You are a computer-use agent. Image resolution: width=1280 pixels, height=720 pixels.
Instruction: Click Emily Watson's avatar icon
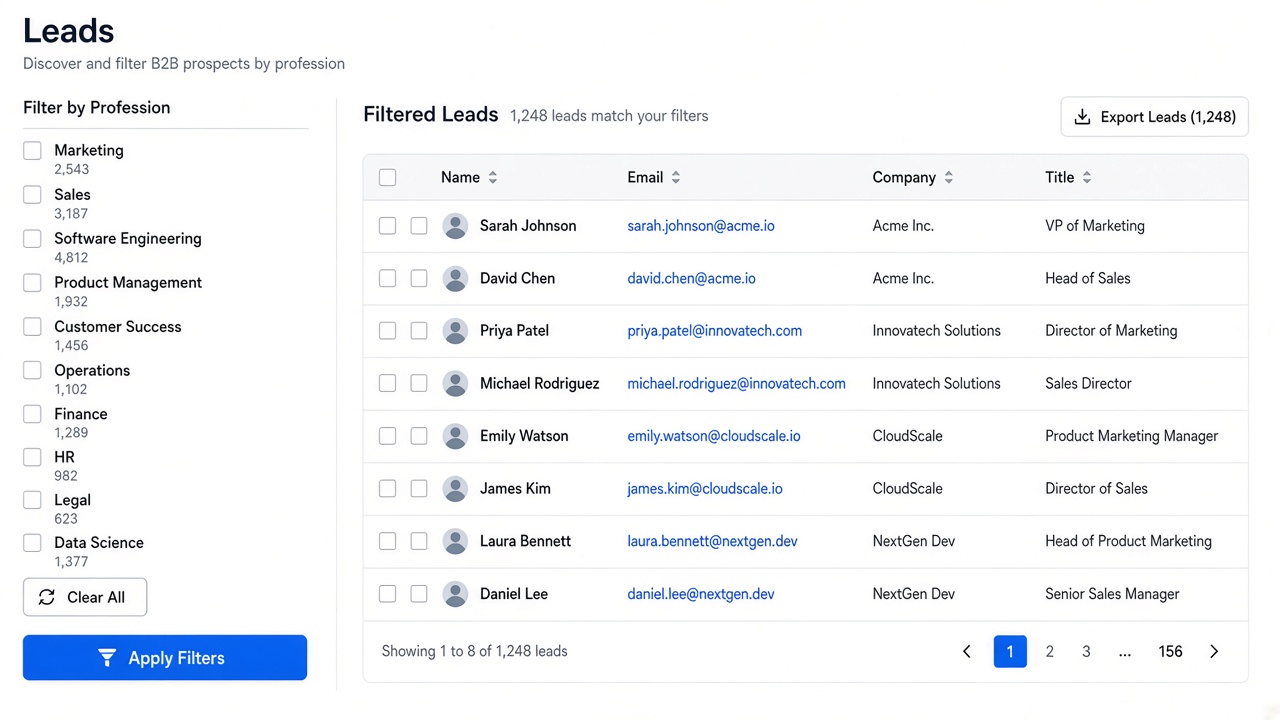coord(455,436)
